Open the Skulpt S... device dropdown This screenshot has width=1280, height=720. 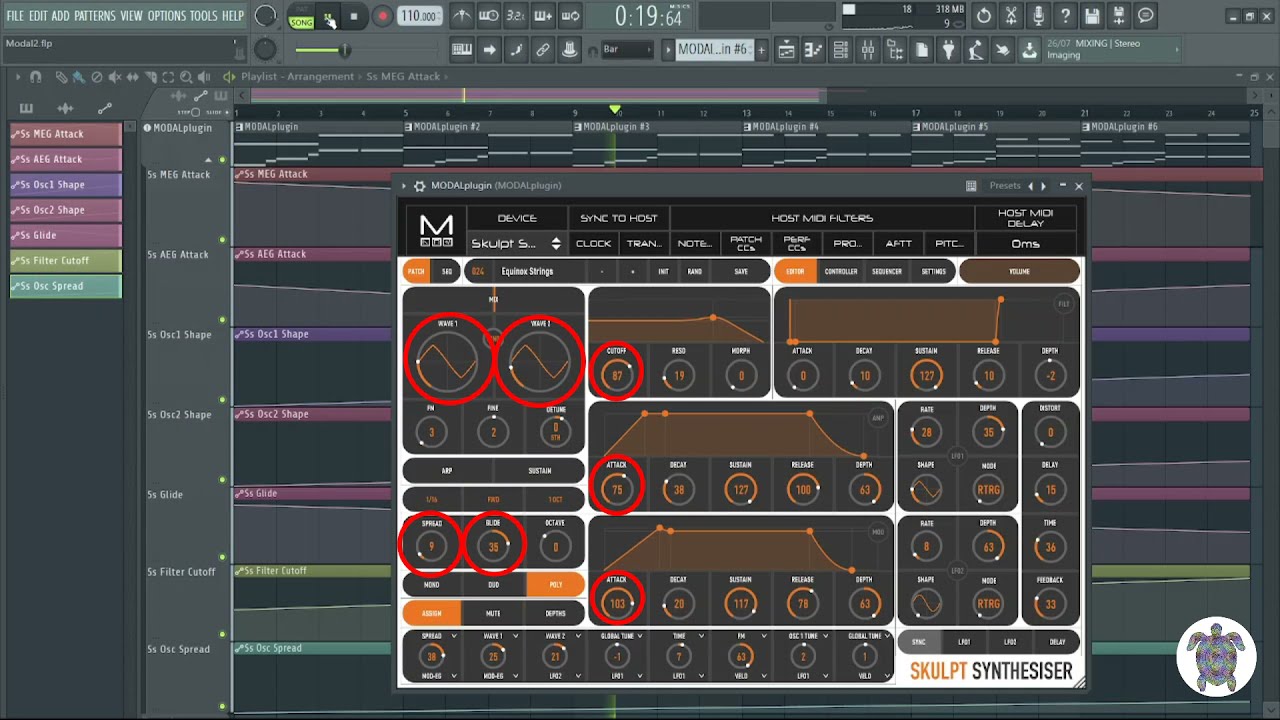coord(516,243)
